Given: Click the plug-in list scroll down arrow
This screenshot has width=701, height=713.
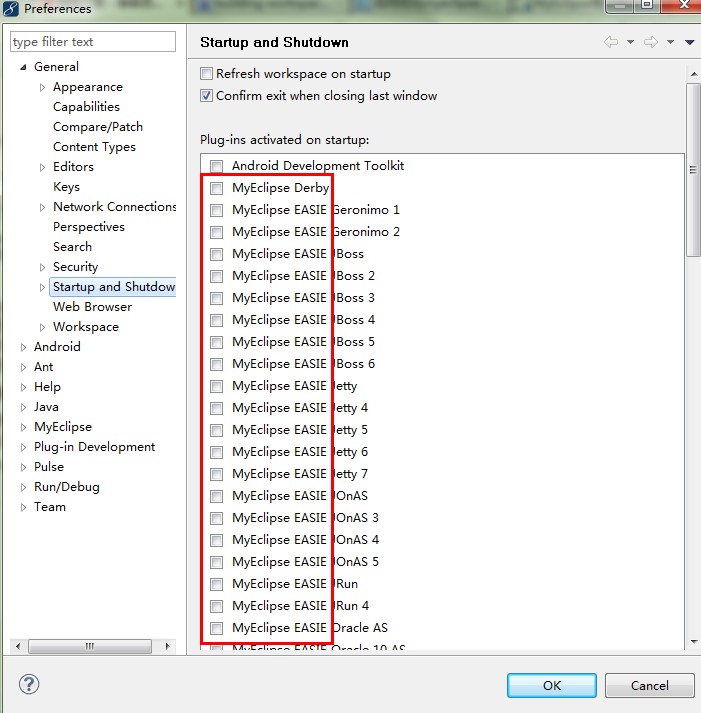Looking at the screenshot, I should point(694,642).
